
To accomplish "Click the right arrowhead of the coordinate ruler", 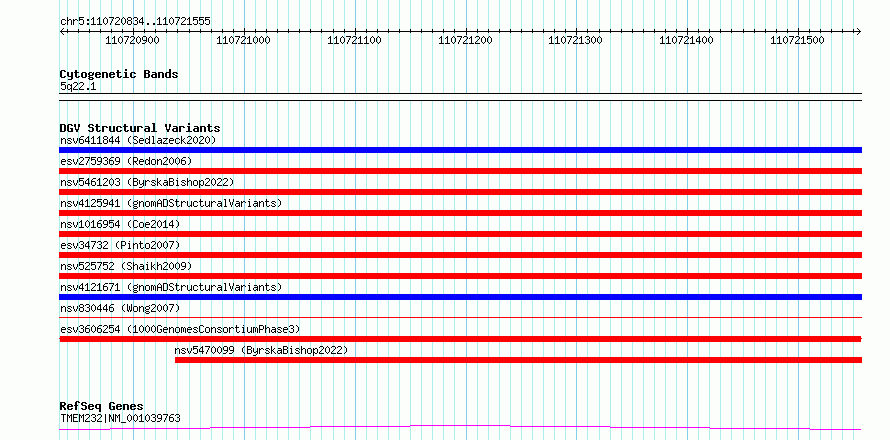I will tap(858, 32).
